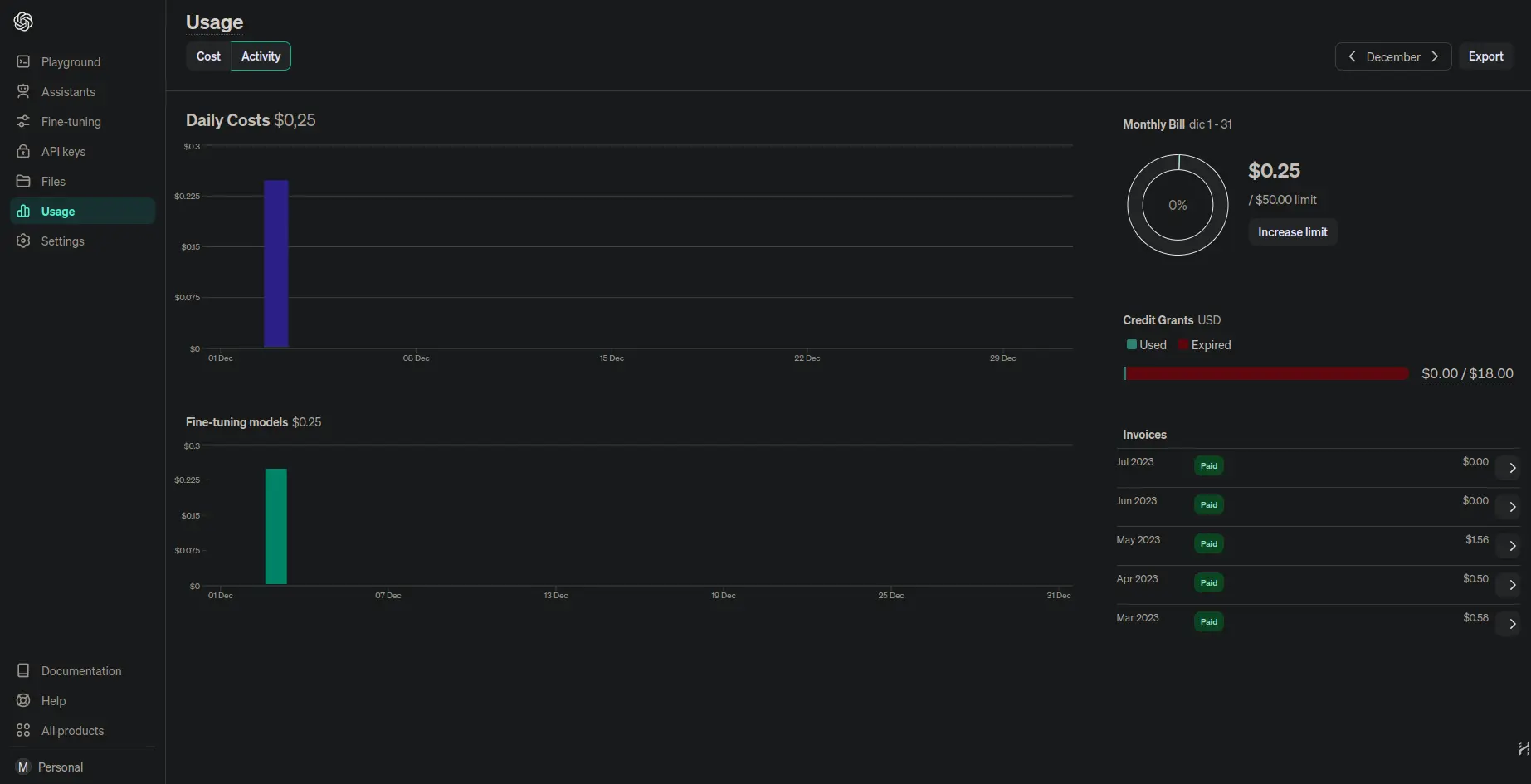Open Assistants via its sidebar icon
The image size is (1531, 784).
(x=23, y=92)
